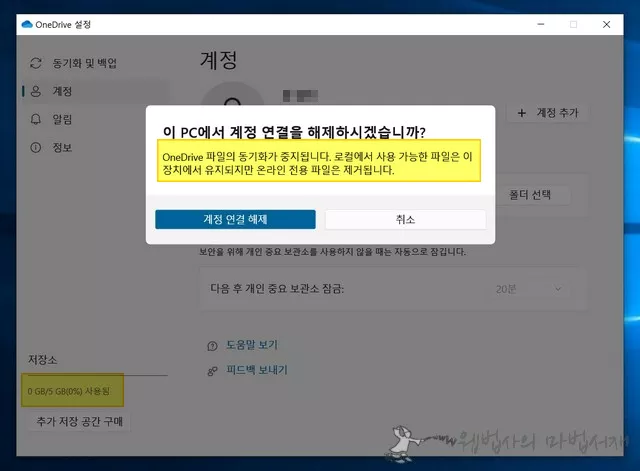Expand the 20분 vault lock dropdown
The image size is (640, 471).
[529, 289]
